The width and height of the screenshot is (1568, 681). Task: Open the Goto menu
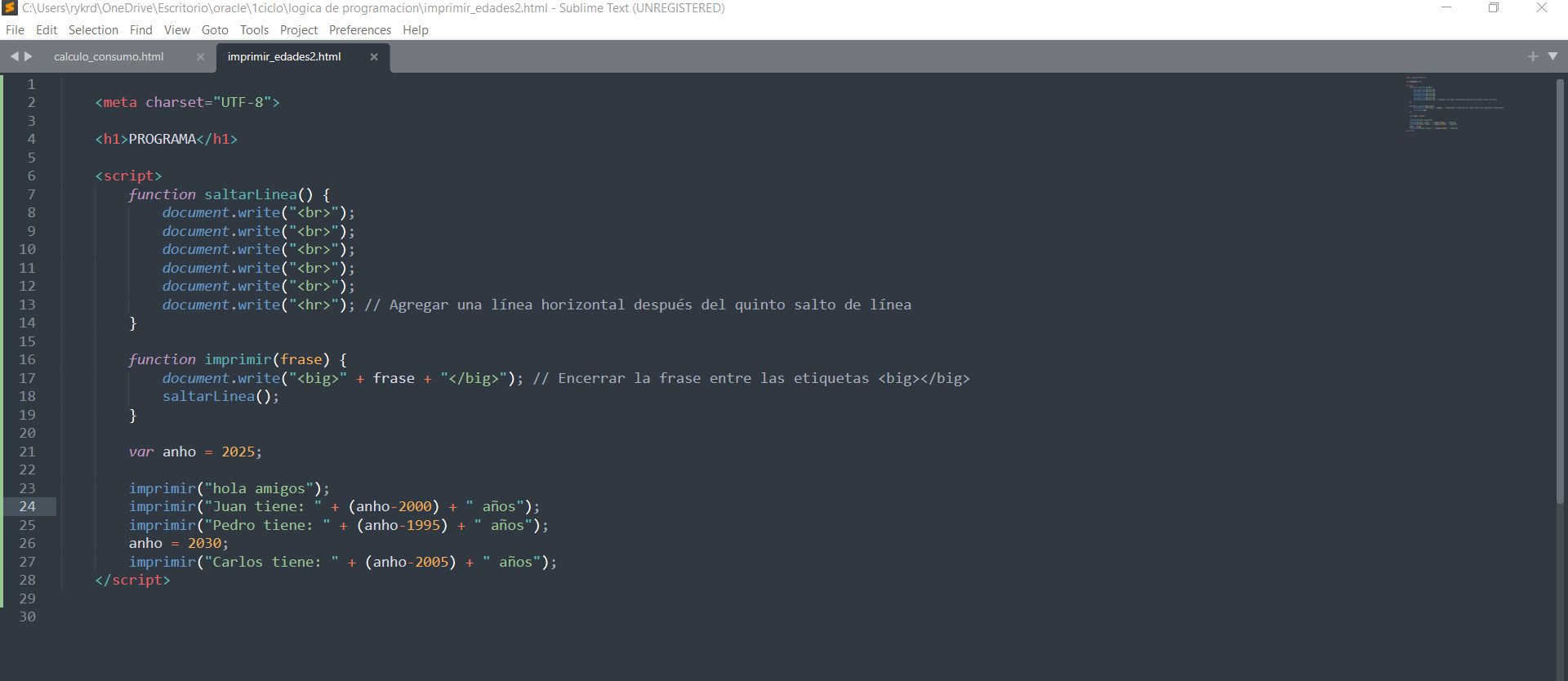click(215, 30)
